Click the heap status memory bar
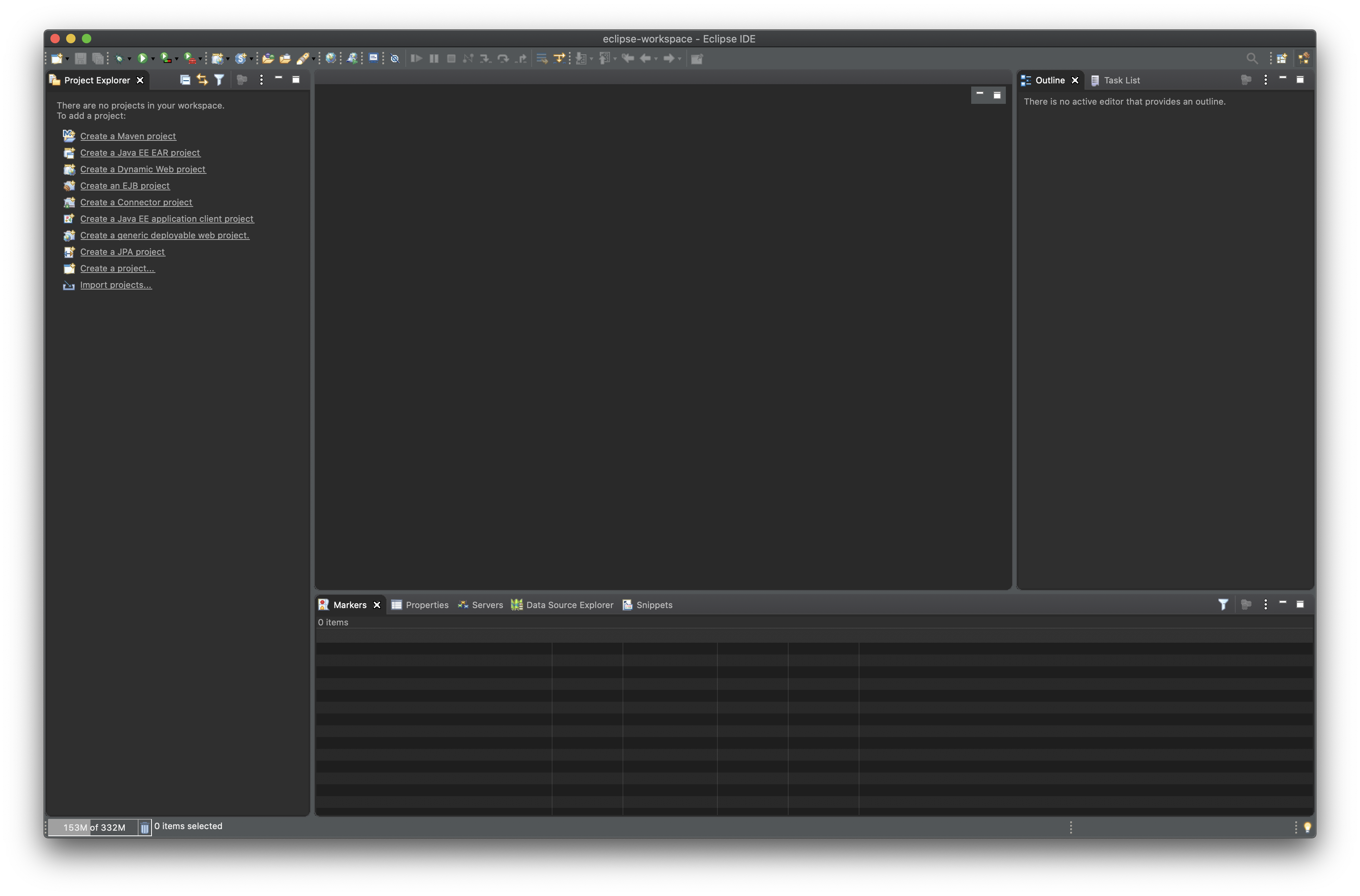 [x=93, y=827]
